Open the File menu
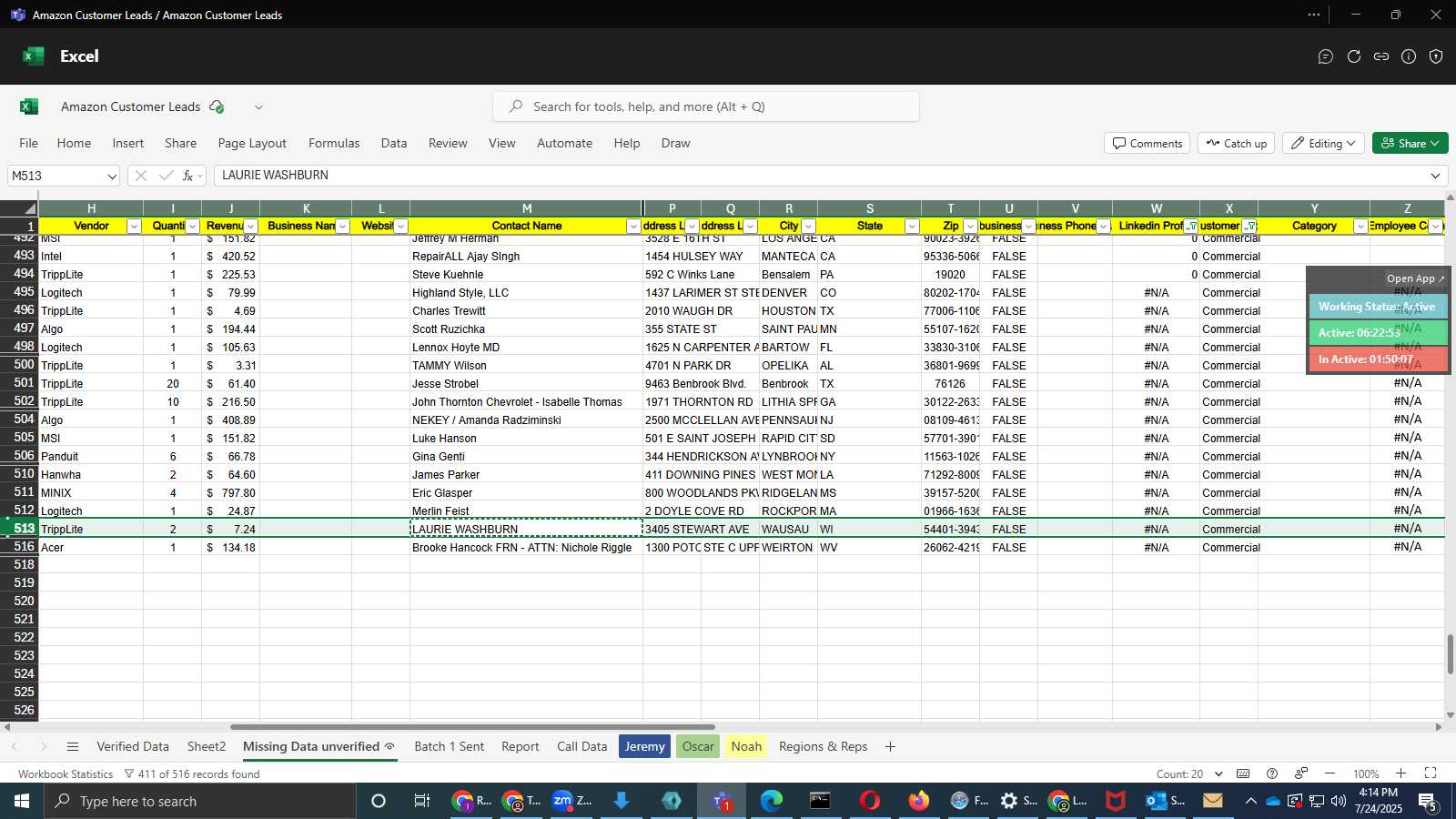The image size is (1456, 819). click(29, 144)
